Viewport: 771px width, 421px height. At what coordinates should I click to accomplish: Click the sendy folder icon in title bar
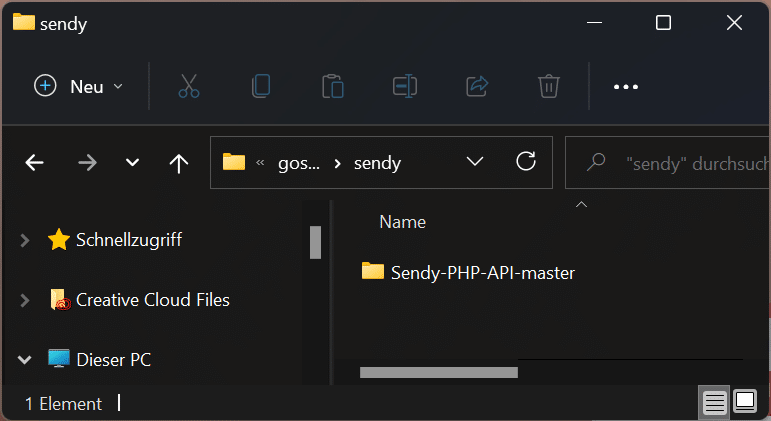click(24, 22)
